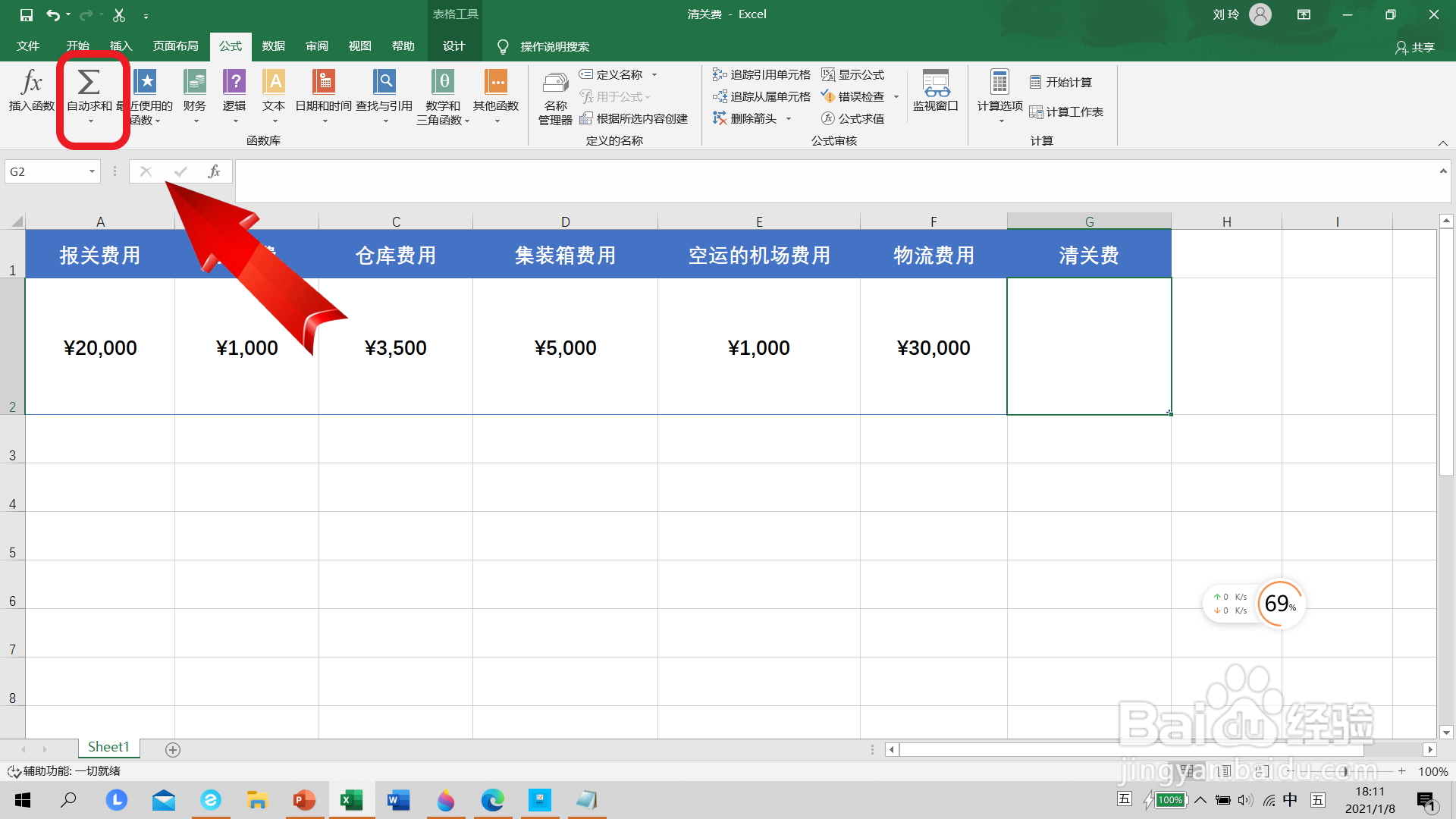Click the Undo arrow in quick access toolbar
The image size is (1456, 819).
point(52,14)
